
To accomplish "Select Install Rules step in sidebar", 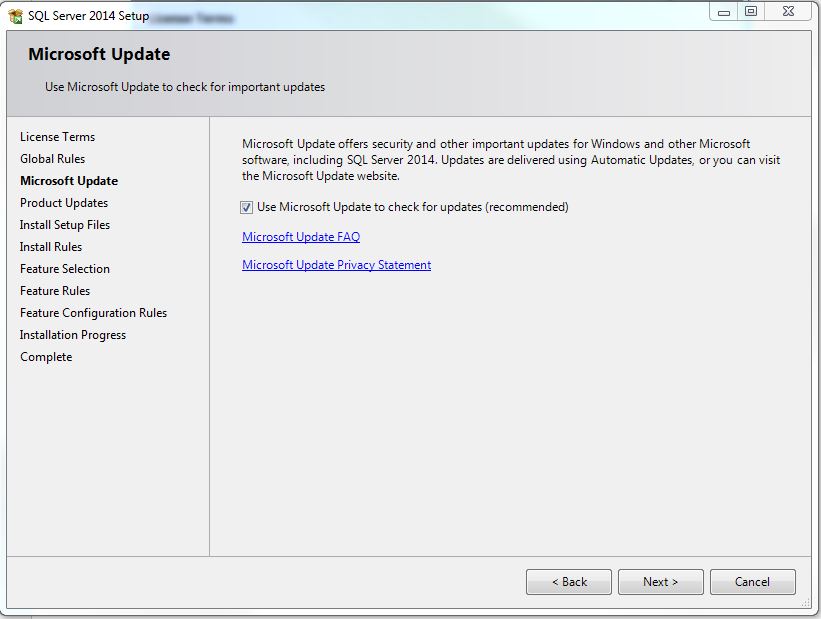I will (51, 247).
